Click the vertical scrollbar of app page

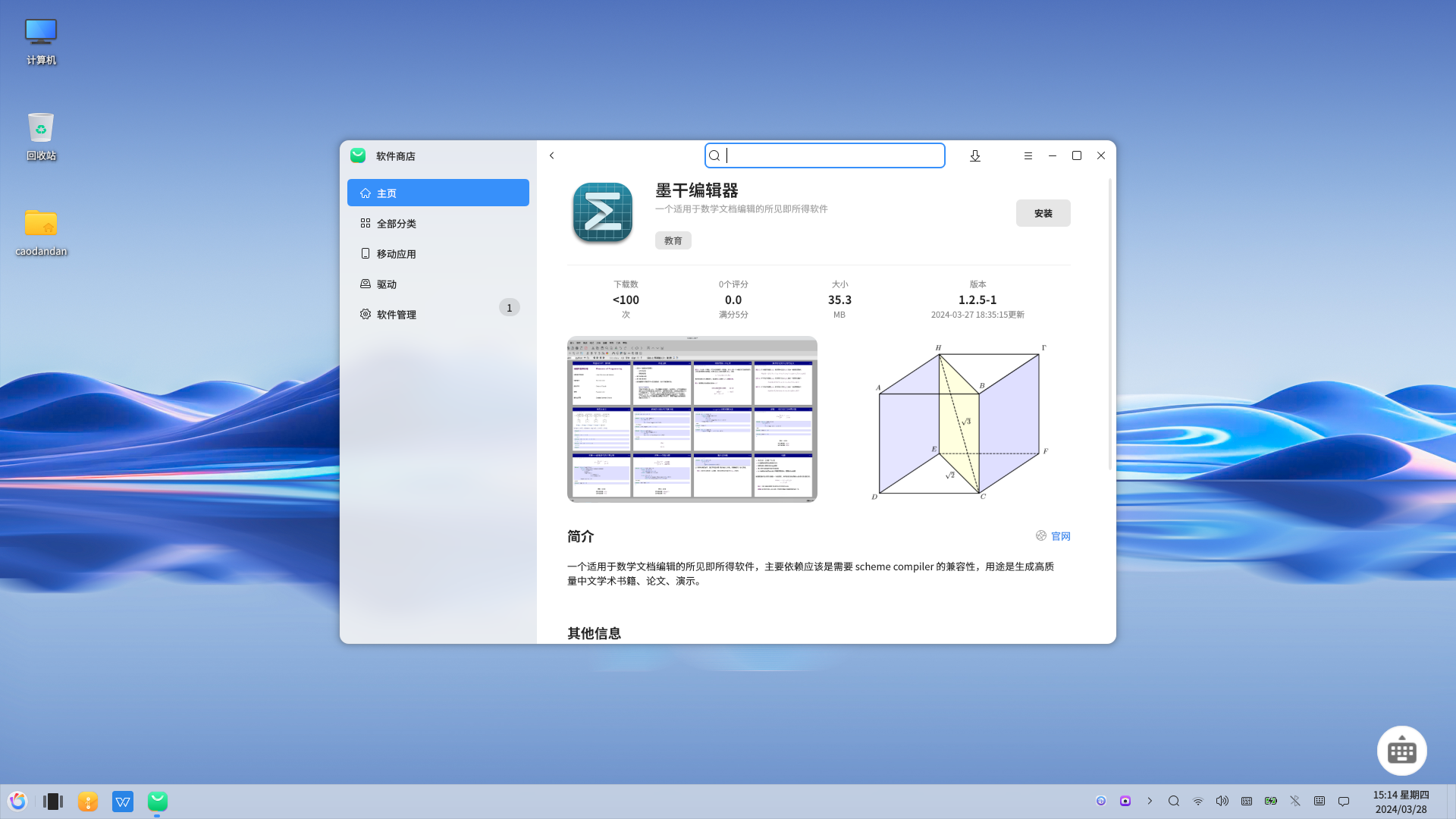coord(1110,326)
